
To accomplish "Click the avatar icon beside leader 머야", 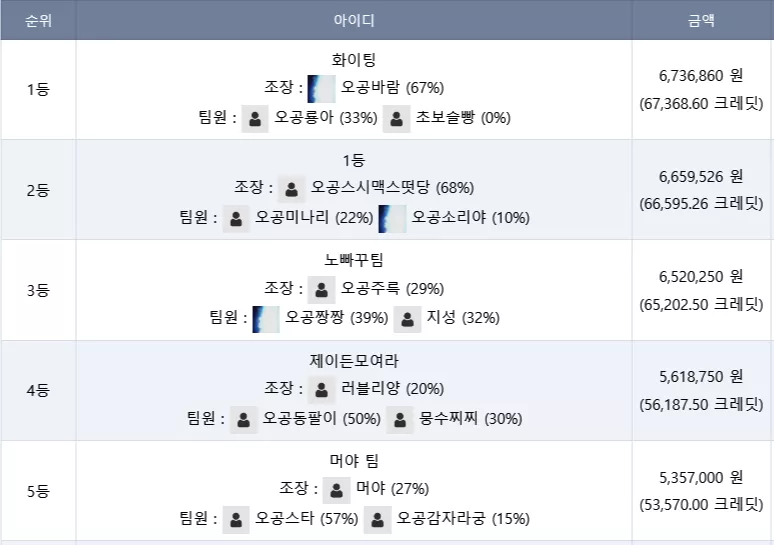I will (337, 490).
